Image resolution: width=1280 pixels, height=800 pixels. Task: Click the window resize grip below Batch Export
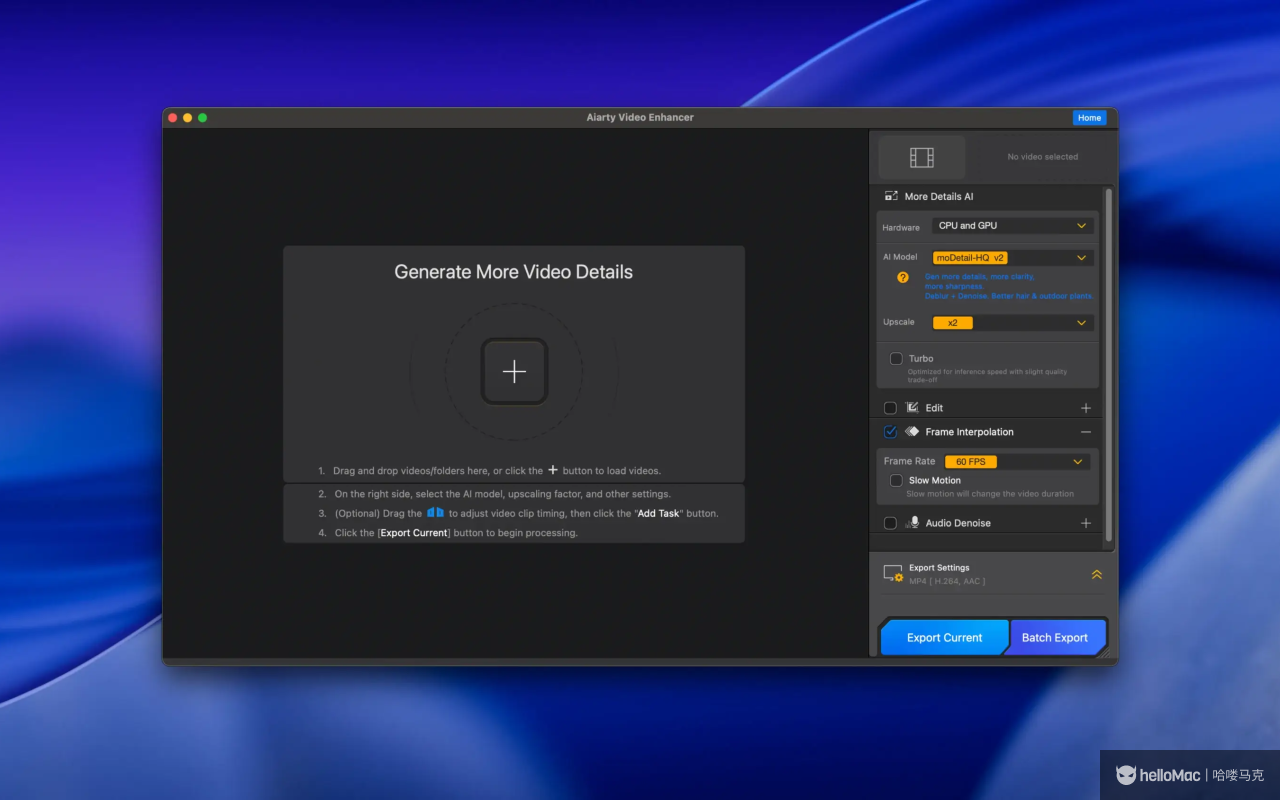point(1105,653)
